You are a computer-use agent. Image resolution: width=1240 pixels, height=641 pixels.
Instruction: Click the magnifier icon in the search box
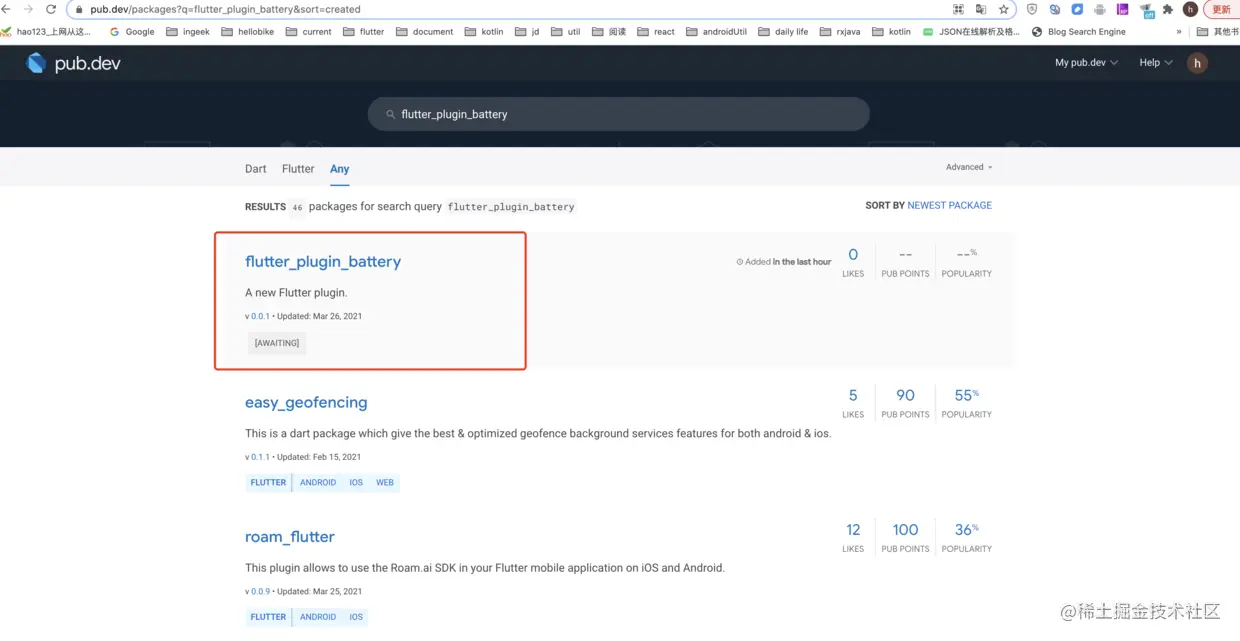[x=391, y=114]
